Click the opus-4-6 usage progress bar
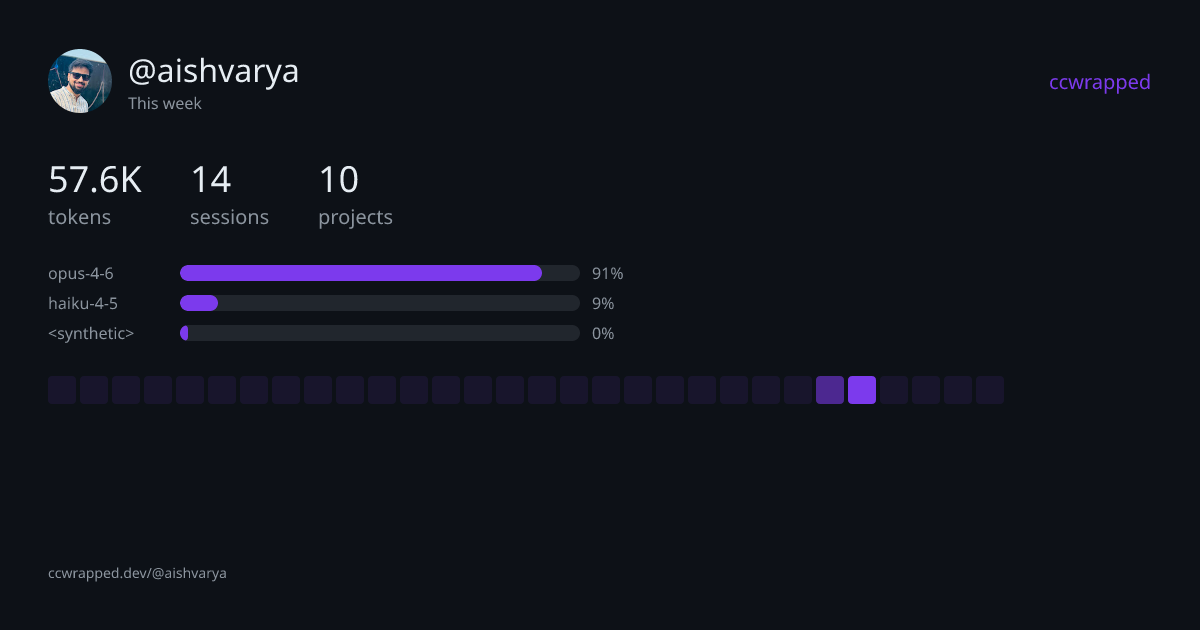The image size is (1200, 630). point(380,273)
